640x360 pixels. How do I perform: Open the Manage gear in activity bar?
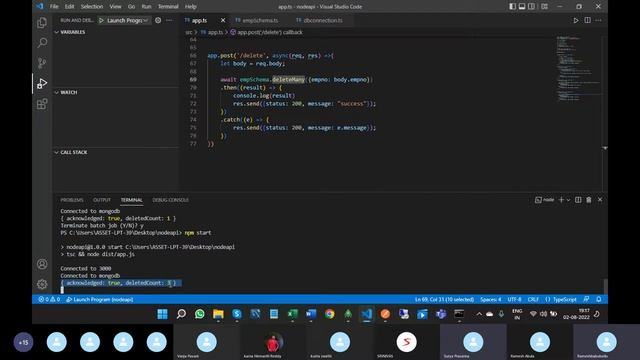(42, 284)
